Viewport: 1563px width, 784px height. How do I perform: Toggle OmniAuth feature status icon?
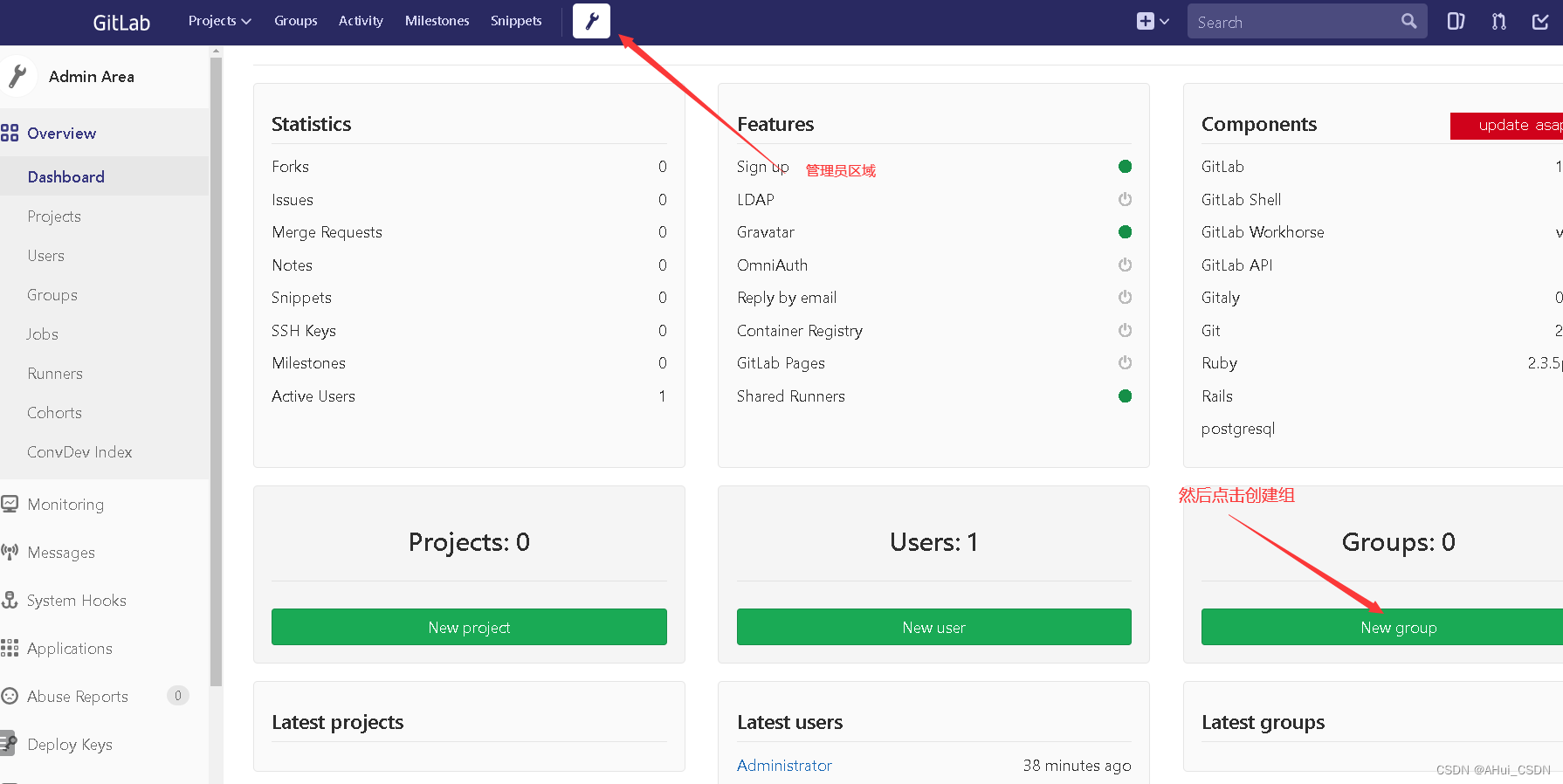click(x=1125, y=265)
